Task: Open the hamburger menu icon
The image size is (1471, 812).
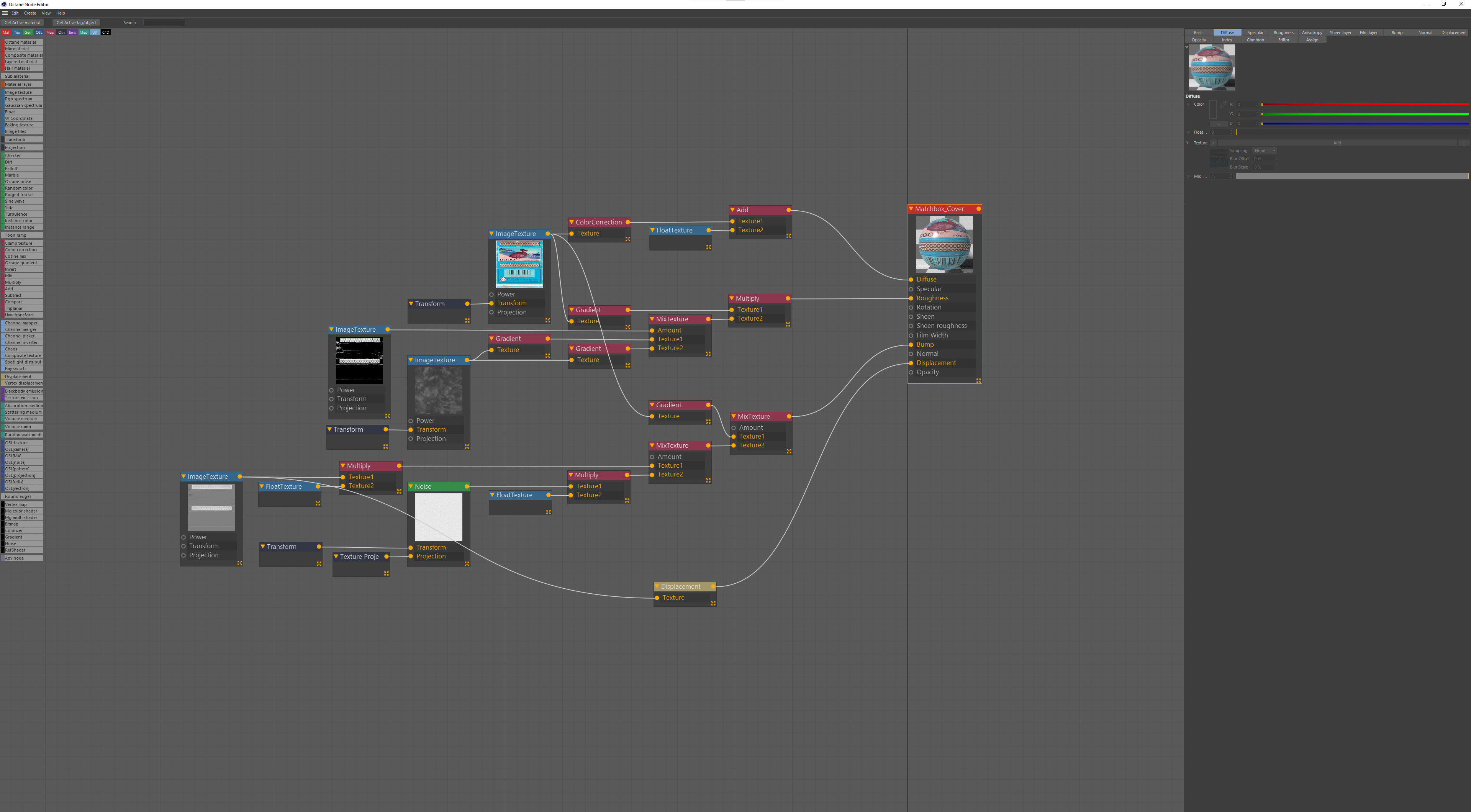Action: tap(5, 13)
